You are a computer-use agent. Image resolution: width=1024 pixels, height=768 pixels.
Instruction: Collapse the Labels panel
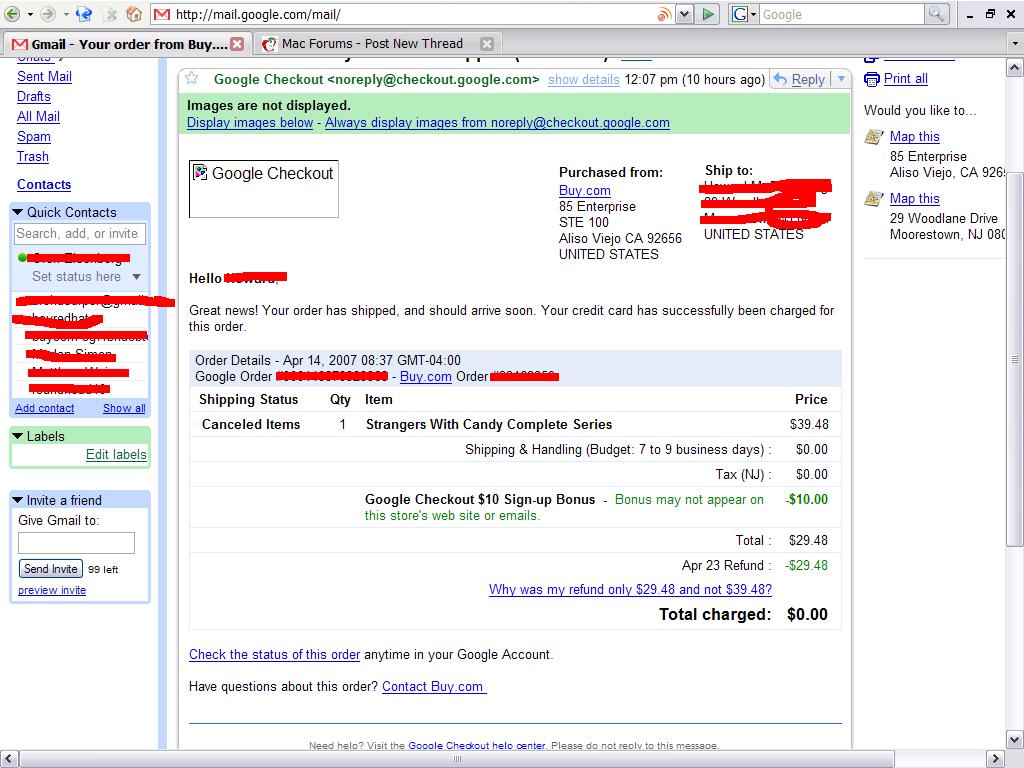(x=18, y=436)
